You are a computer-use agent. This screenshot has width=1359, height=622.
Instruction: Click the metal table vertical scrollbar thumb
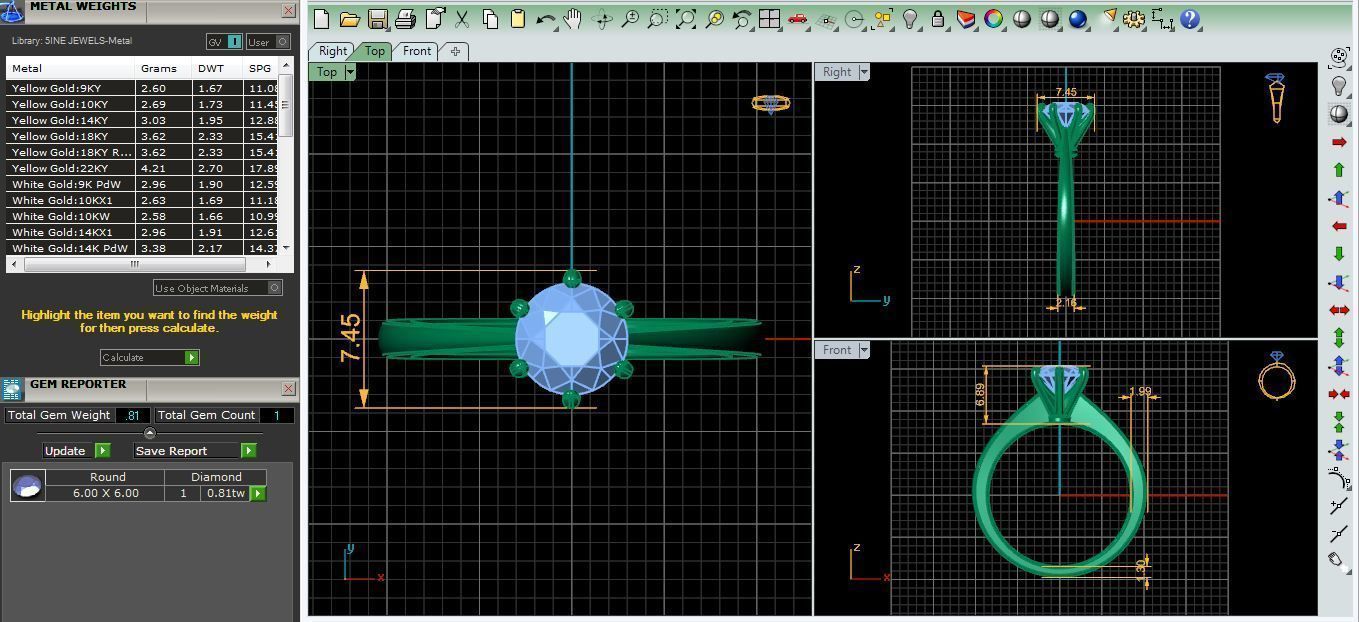click(286, 105)
